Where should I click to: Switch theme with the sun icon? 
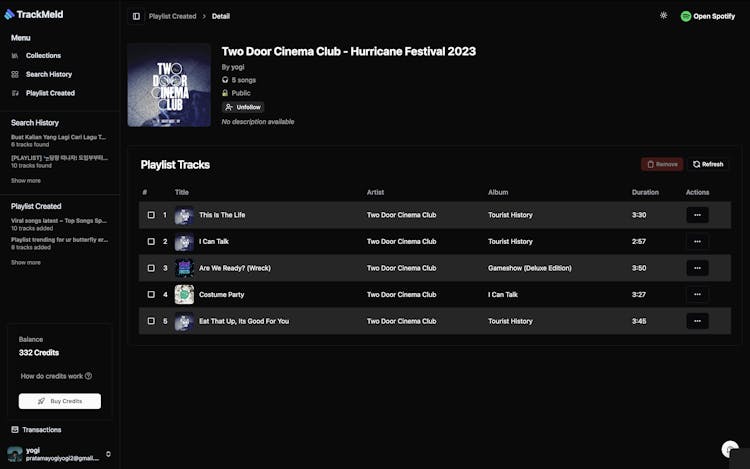coord(663,15)
